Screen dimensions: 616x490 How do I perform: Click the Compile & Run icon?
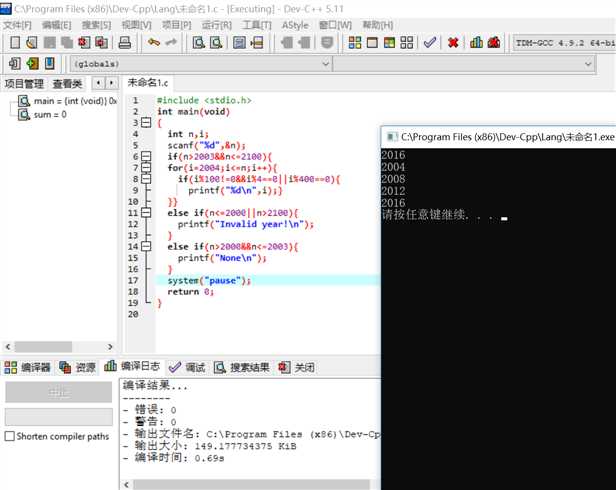[389, 42]
